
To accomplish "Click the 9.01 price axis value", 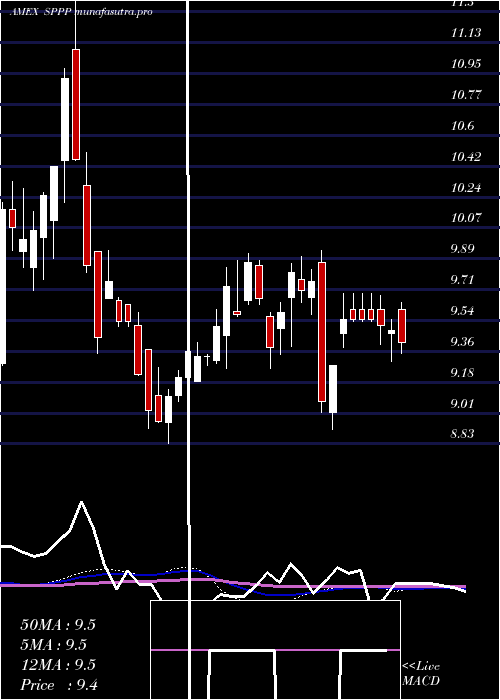I will click(462, 404).
